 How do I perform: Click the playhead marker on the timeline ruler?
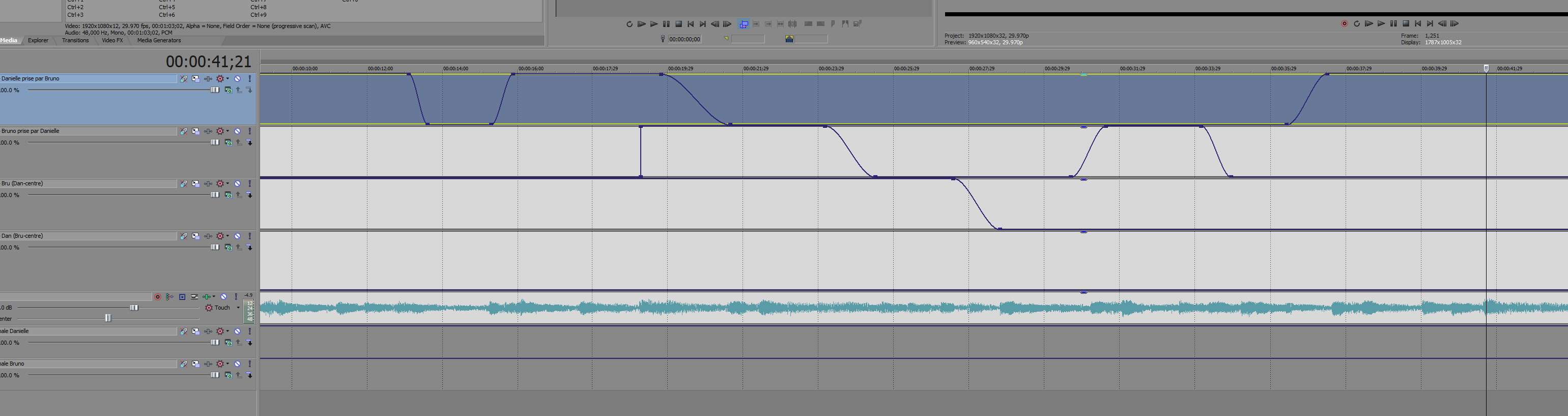tap(1486, 68)
